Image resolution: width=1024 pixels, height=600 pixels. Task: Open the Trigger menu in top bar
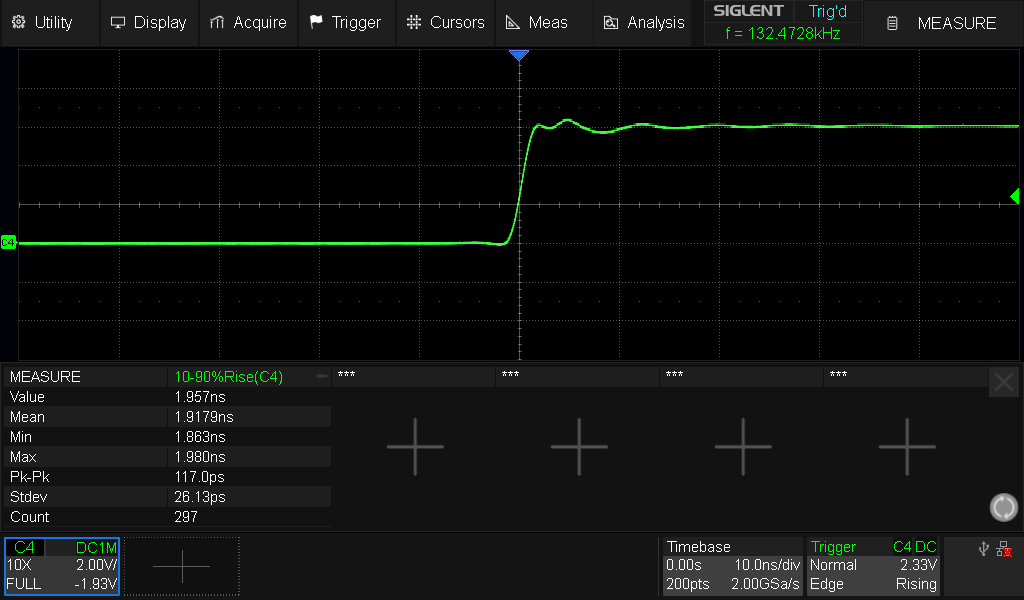[x=345, y=22]
